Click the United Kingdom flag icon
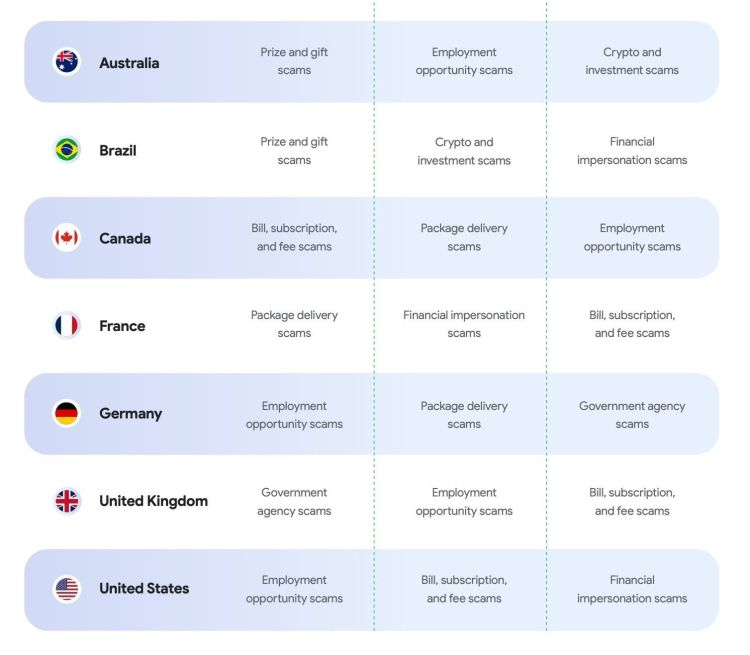The height and width of the screenshot is (655, 750). pos(67,501)
